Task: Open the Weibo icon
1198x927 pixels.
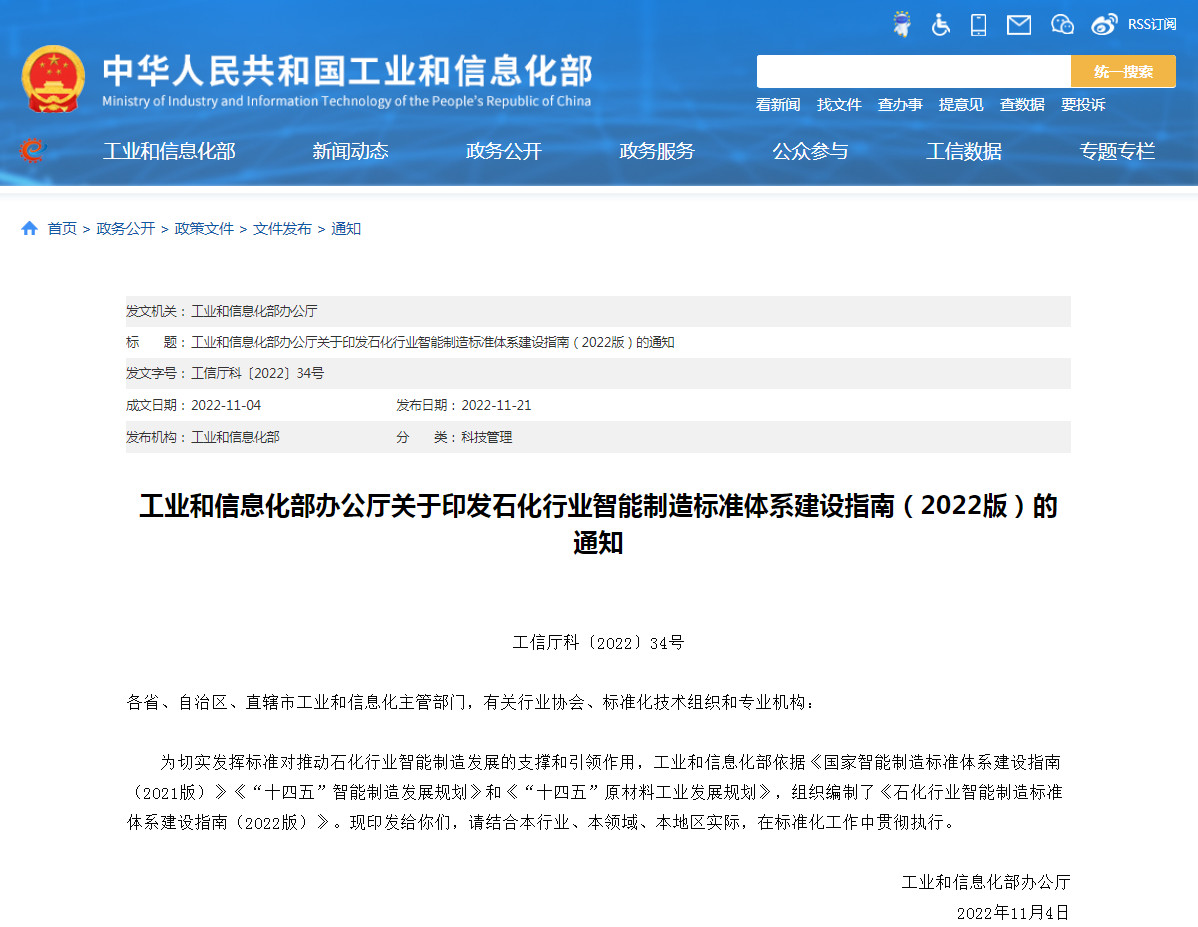Action: point(1104,24)
